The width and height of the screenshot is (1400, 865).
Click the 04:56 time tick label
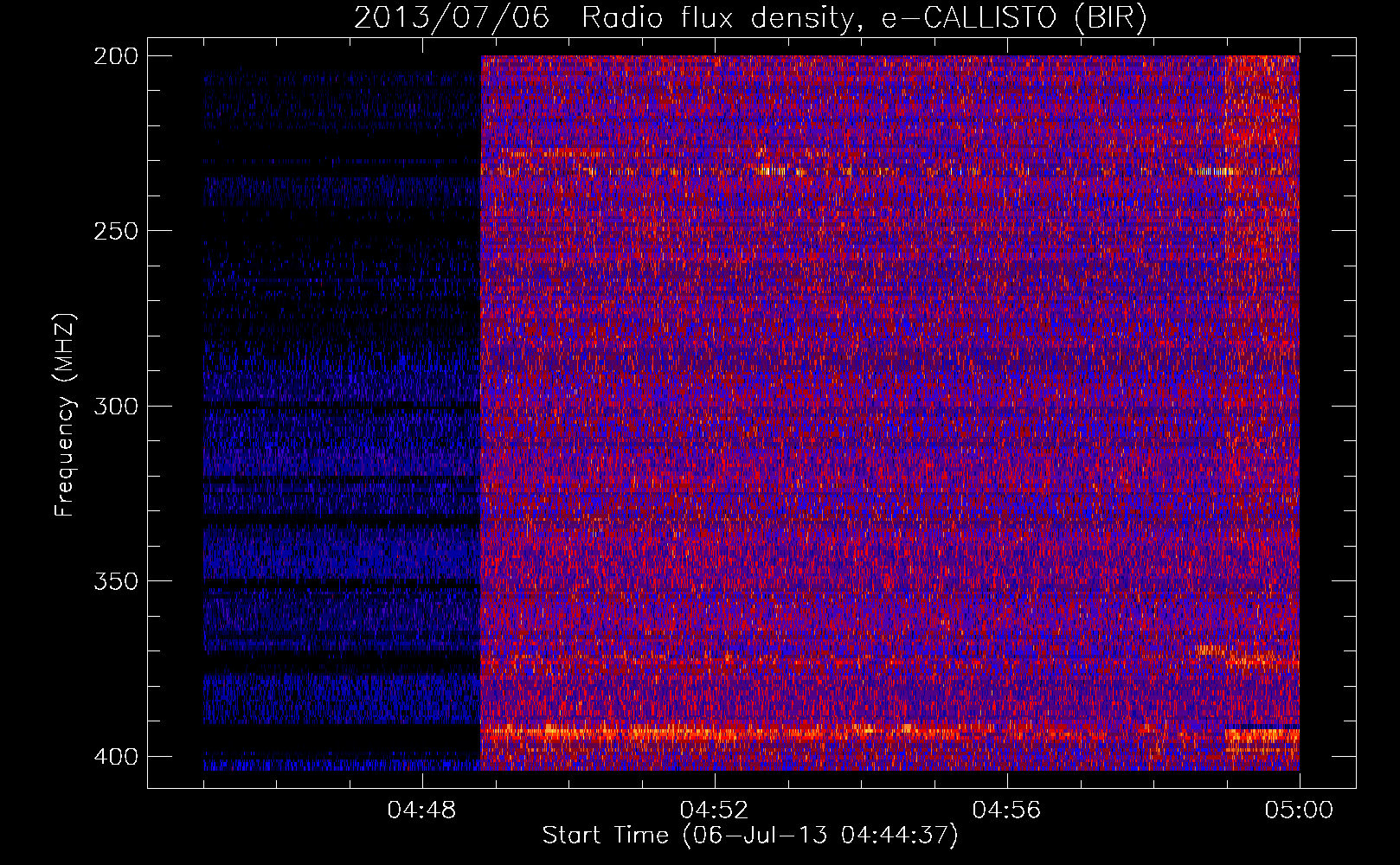coord(1007,811)
